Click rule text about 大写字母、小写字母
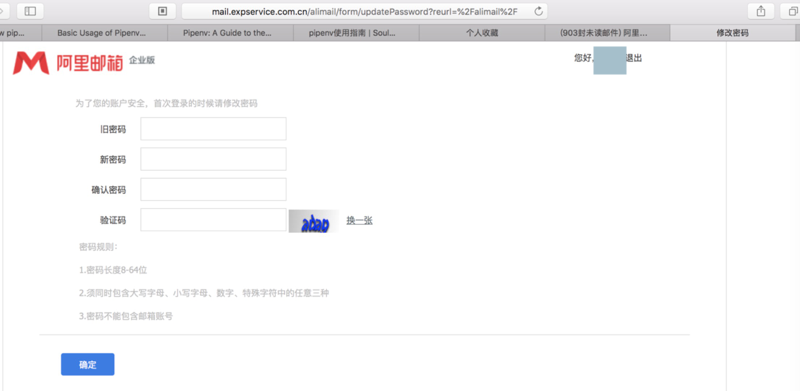 coord(204,293)
